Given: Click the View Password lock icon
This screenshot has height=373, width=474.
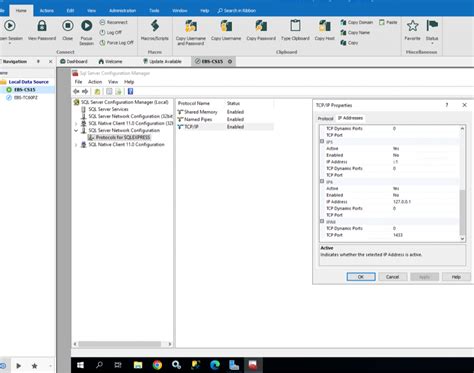Looking at the screenshot, I should [42, 26].
